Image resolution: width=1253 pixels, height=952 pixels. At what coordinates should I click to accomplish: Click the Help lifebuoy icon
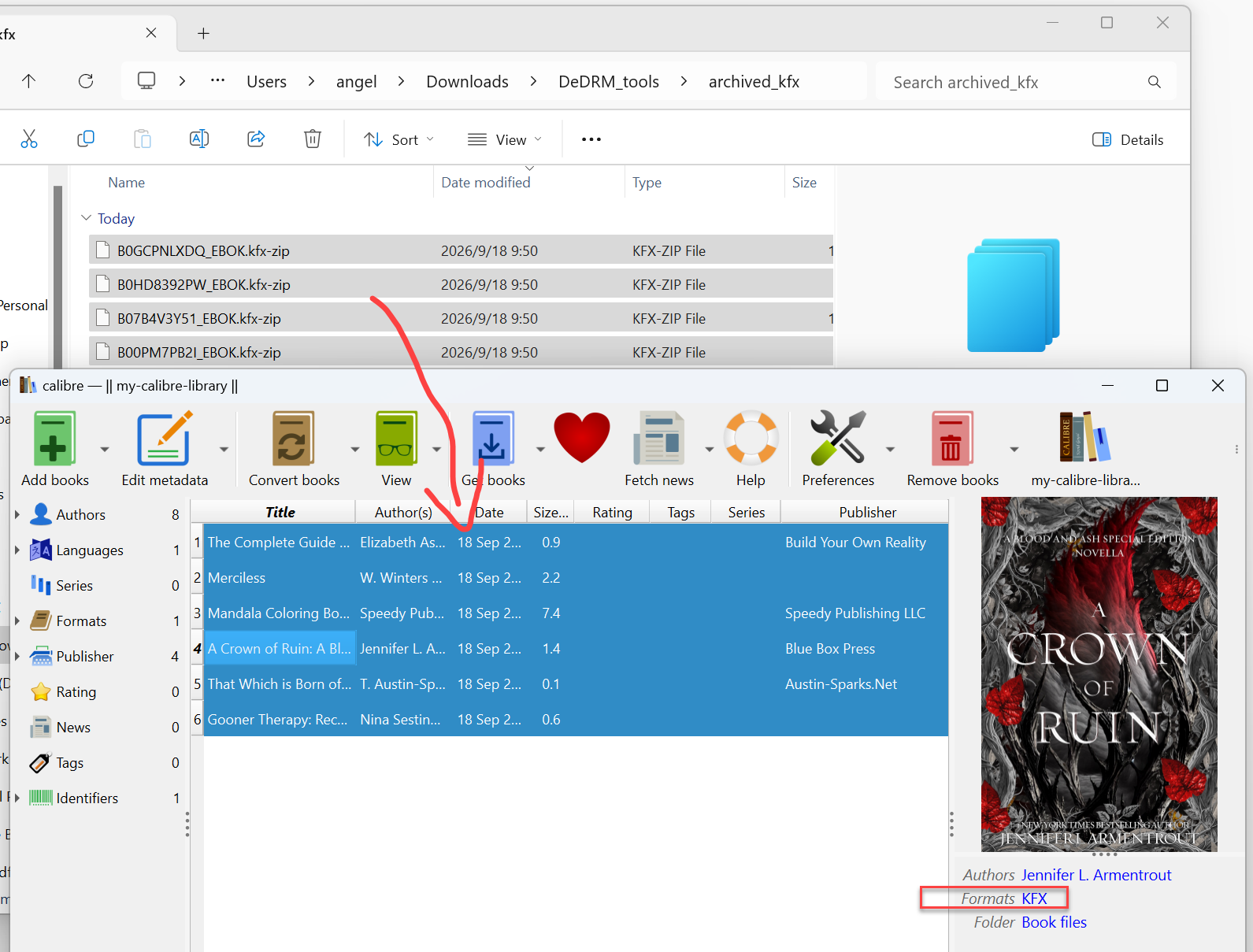751,438
